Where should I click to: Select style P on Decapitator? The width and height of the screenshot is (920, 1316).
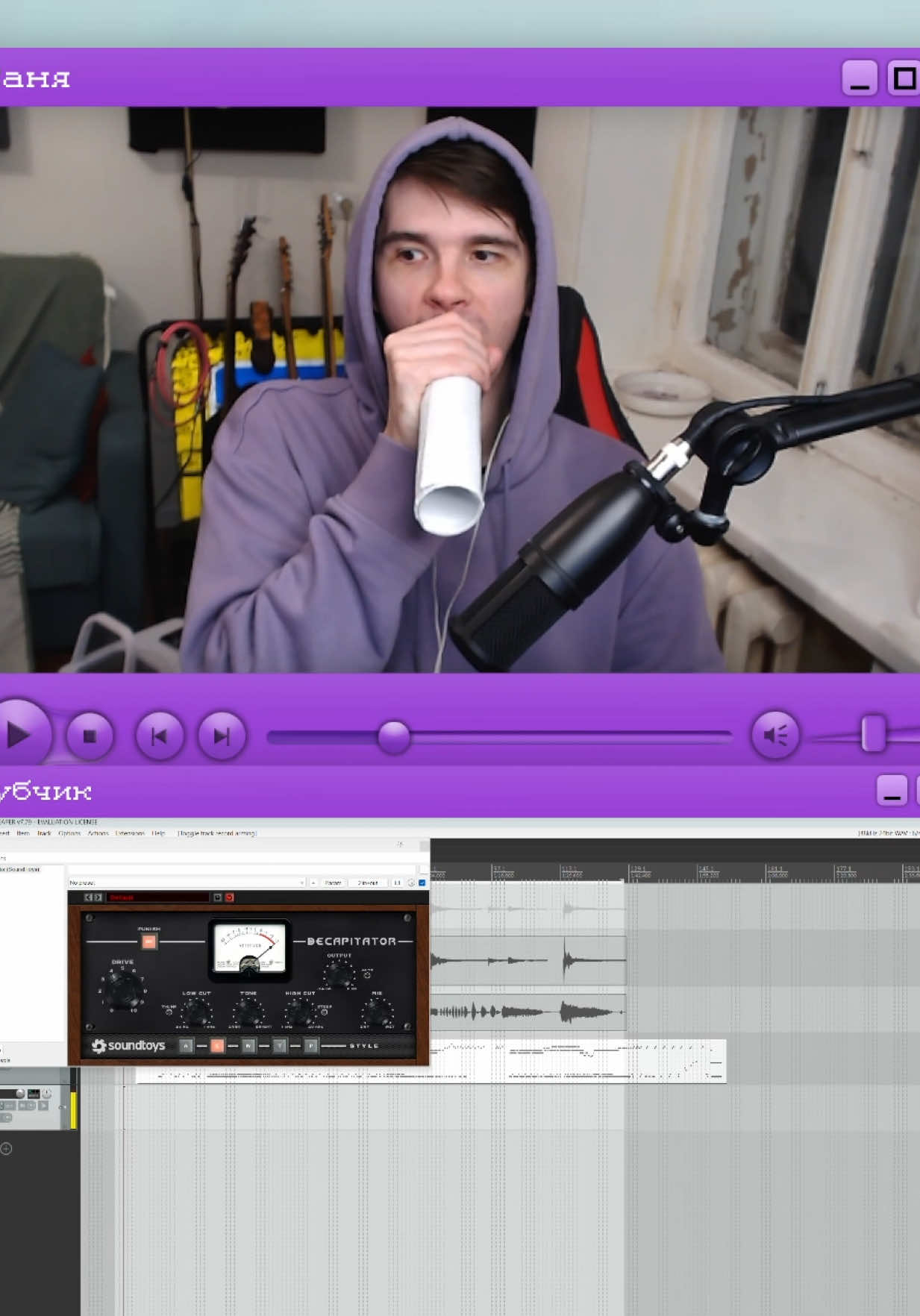[311, 1046]
